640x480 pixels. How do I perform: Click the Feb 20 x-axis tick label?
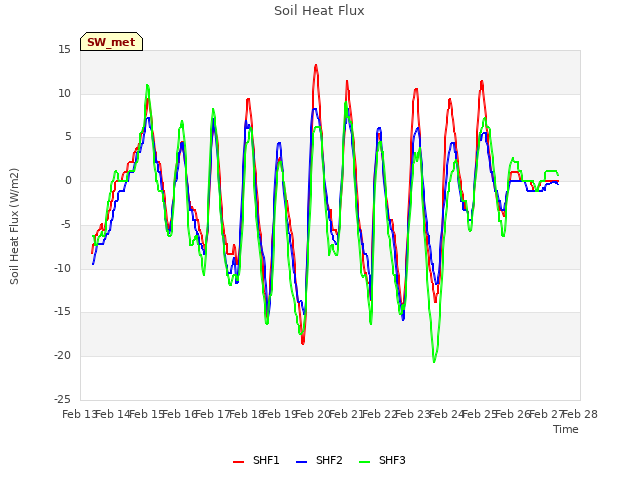click(313, 414)
